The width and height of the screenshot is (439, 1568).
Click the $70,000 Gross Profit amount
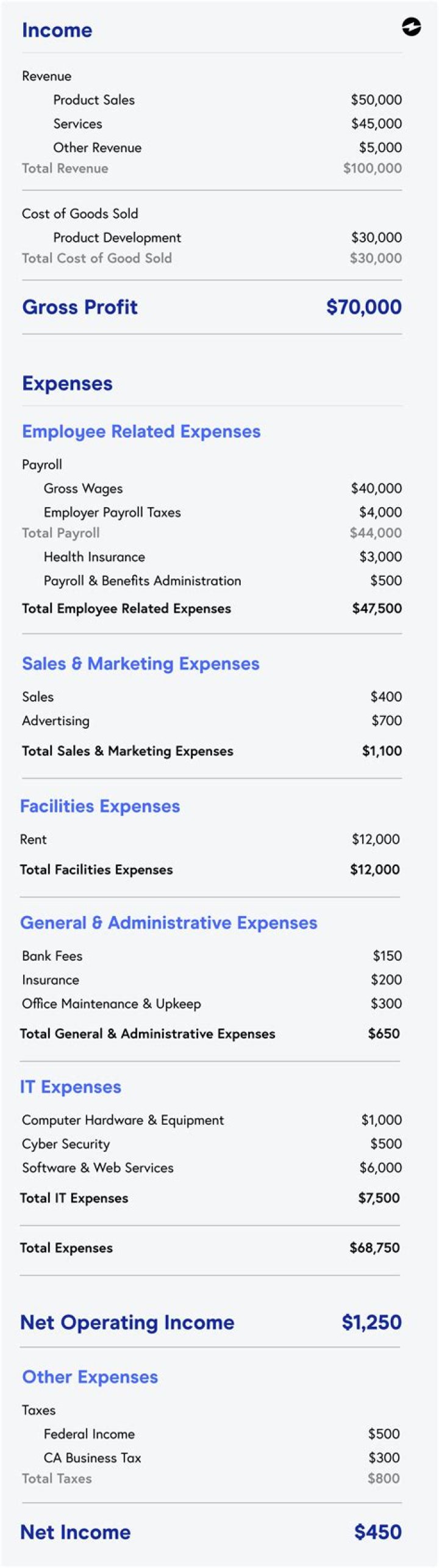(363, 306)
